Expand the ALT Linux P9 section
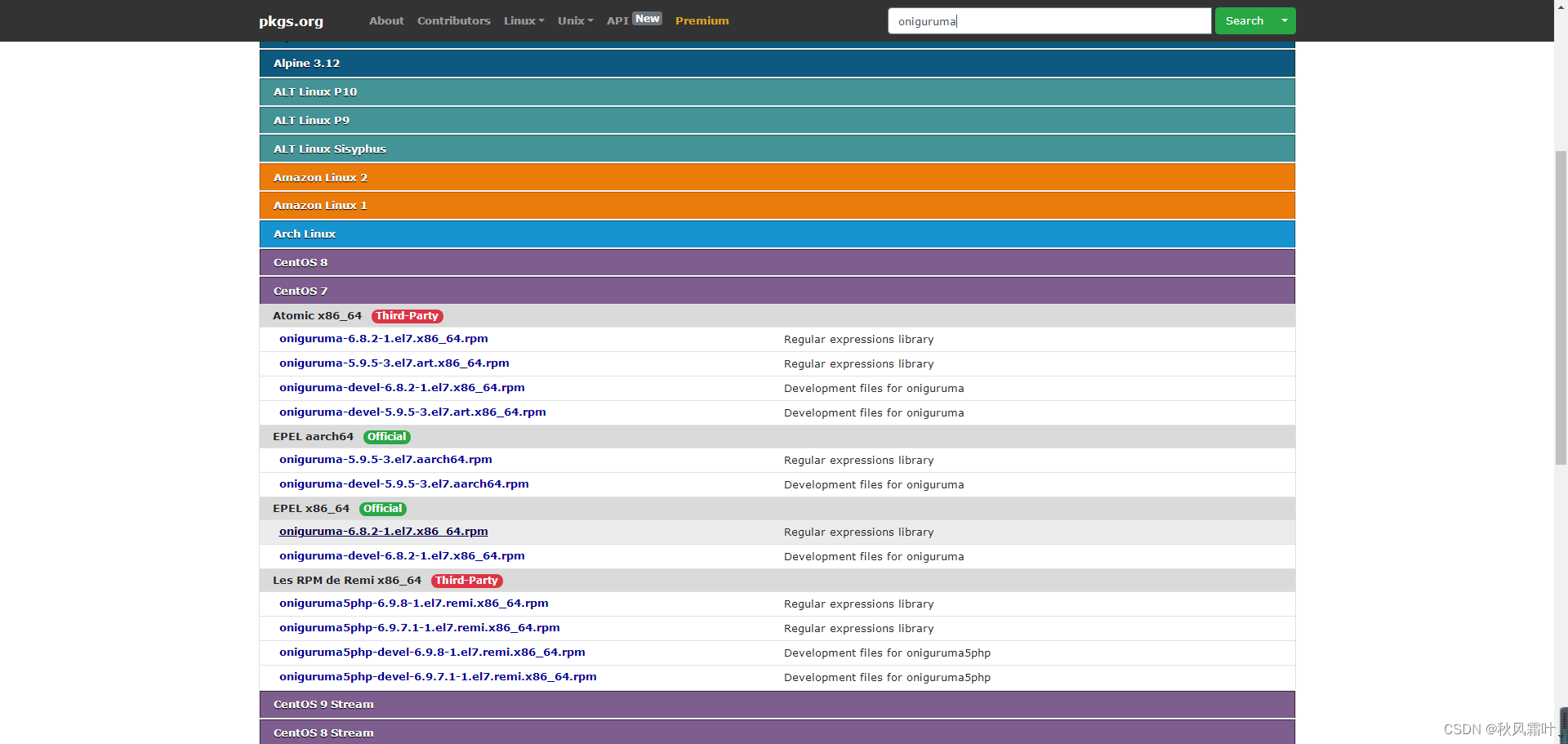This screenshot has width=1568, height=744. click(x=777, y=120)
